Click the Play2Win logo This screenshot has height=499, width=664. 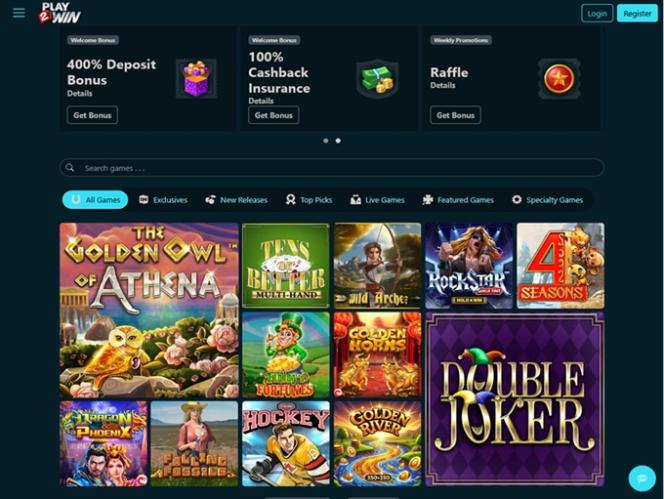(x=59, y=13)
